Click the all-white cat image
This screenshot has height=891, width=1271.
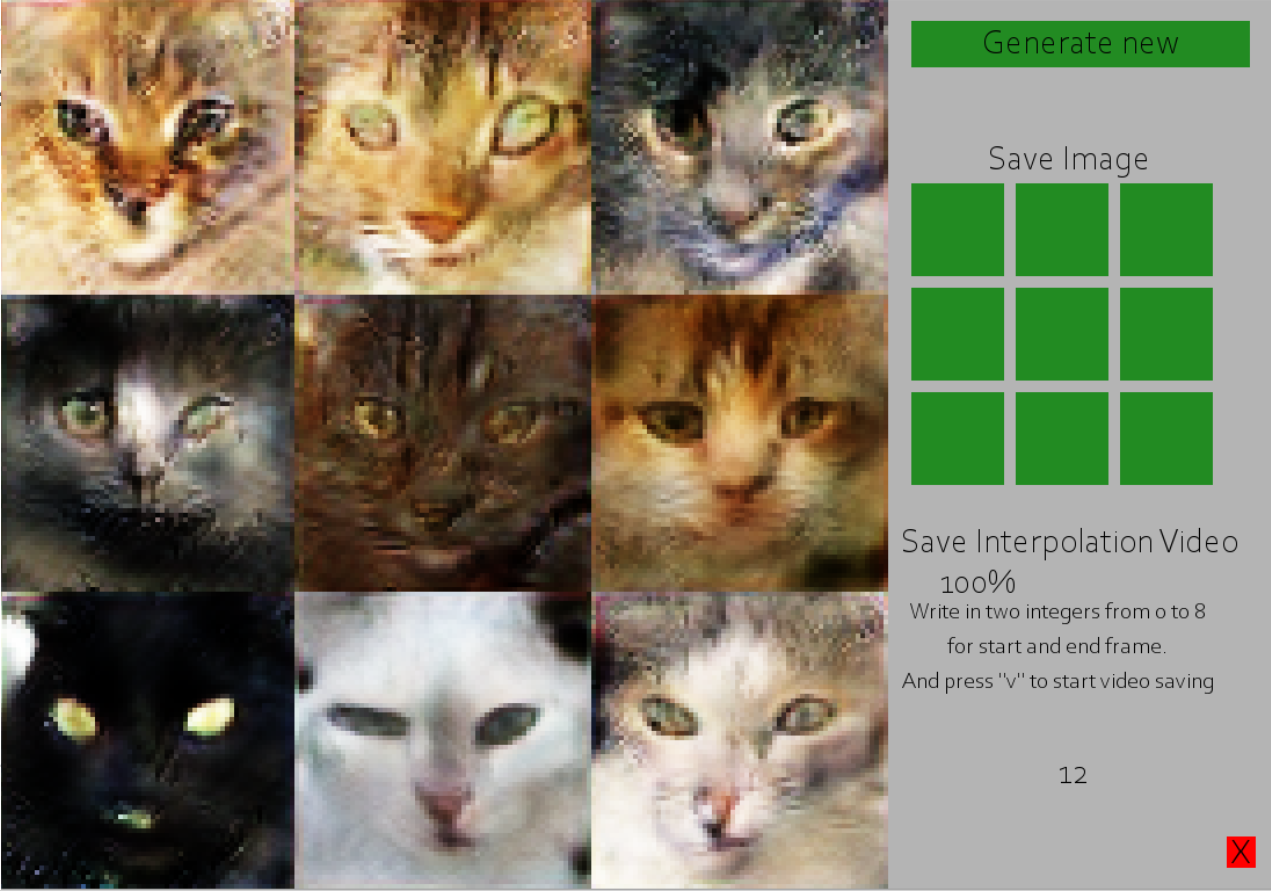pos(443,740)
